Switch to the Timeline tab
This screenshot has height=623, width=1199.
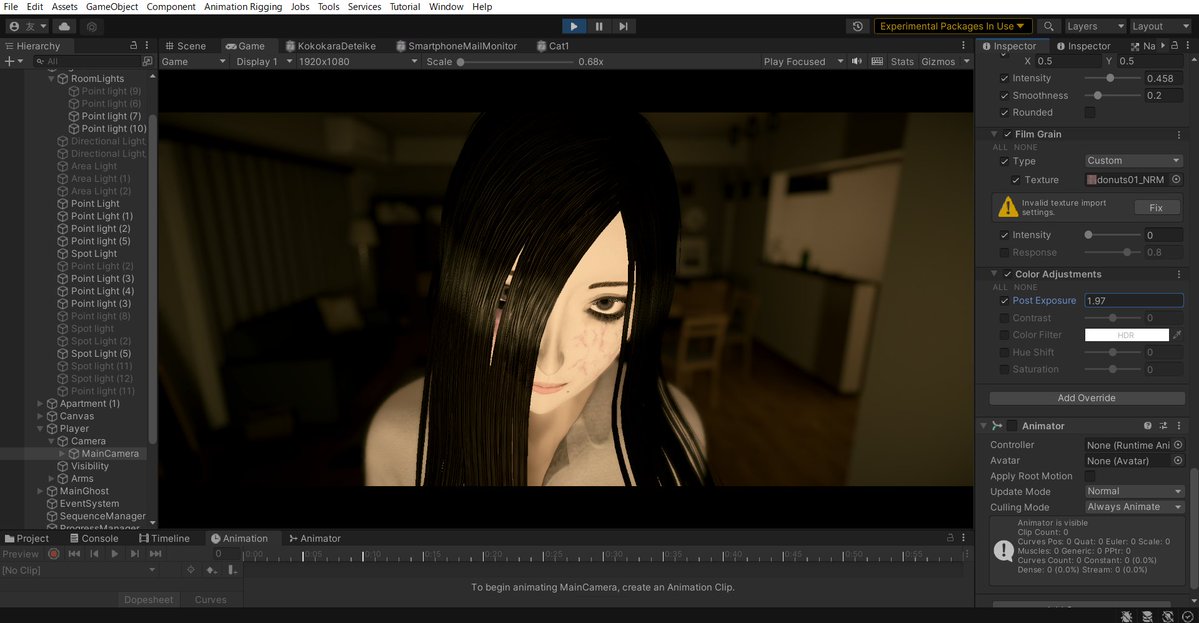point(164,538)
